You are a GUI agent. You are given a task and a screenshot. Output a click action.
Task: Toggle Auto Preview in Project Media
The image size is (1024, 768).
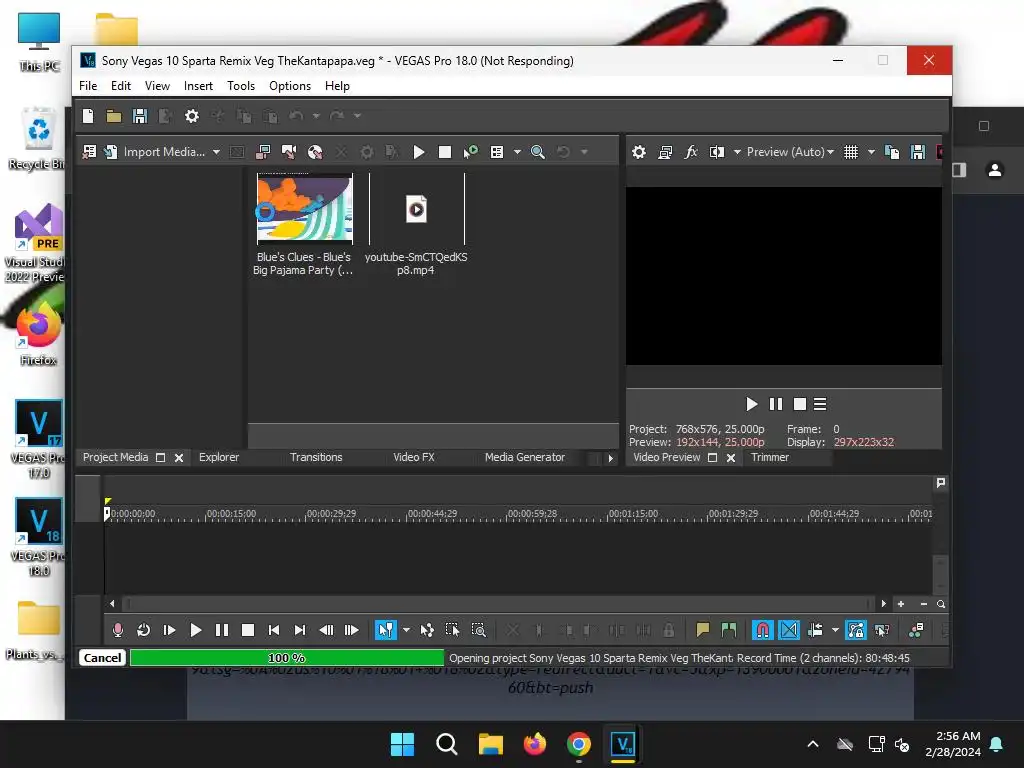[x=470, y=152]
